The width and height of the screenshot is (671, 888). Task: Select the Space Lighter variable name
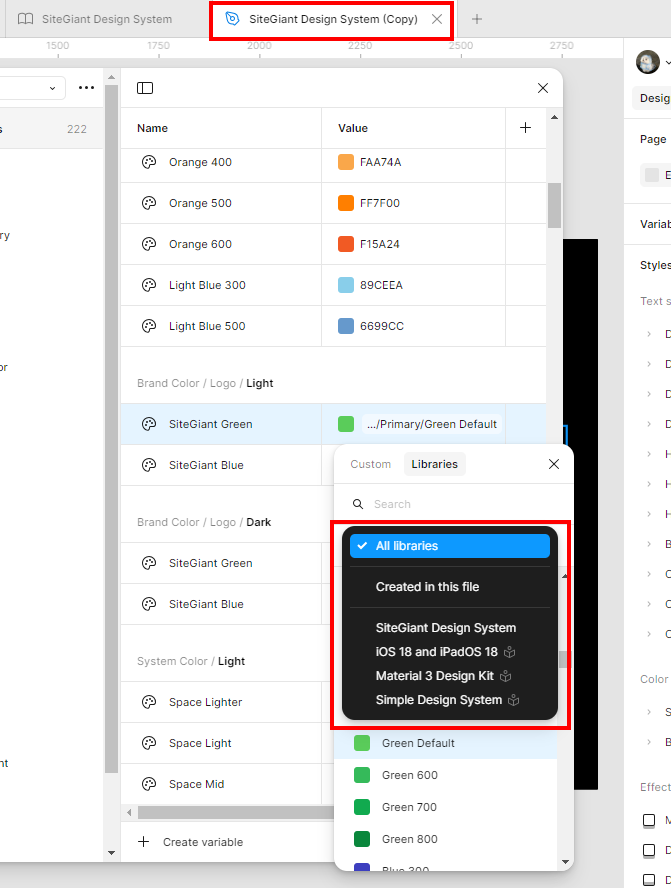[x=206, y=702]
